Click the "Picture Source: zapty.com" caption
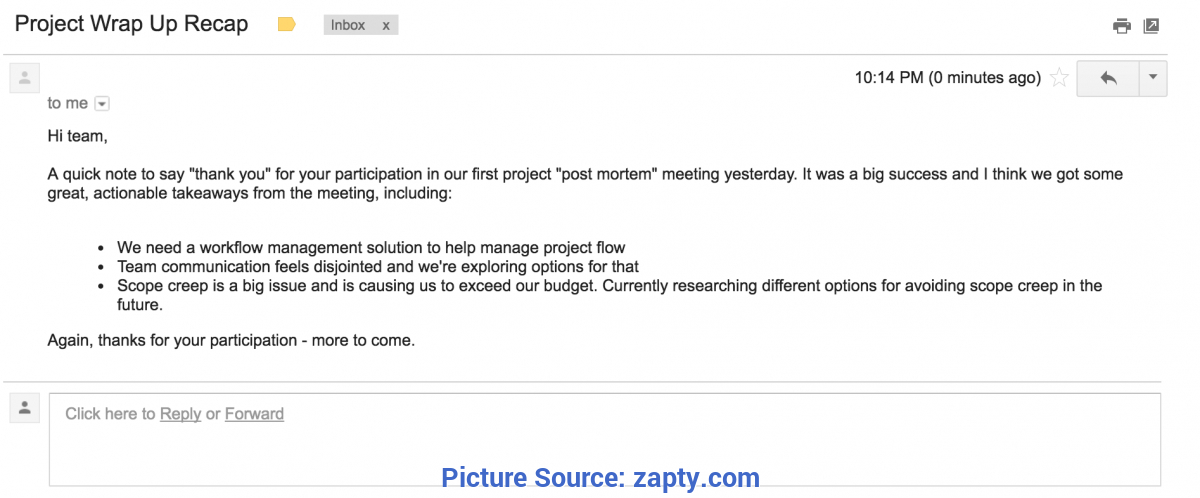 pyautogui.click(x=600, y=478)
